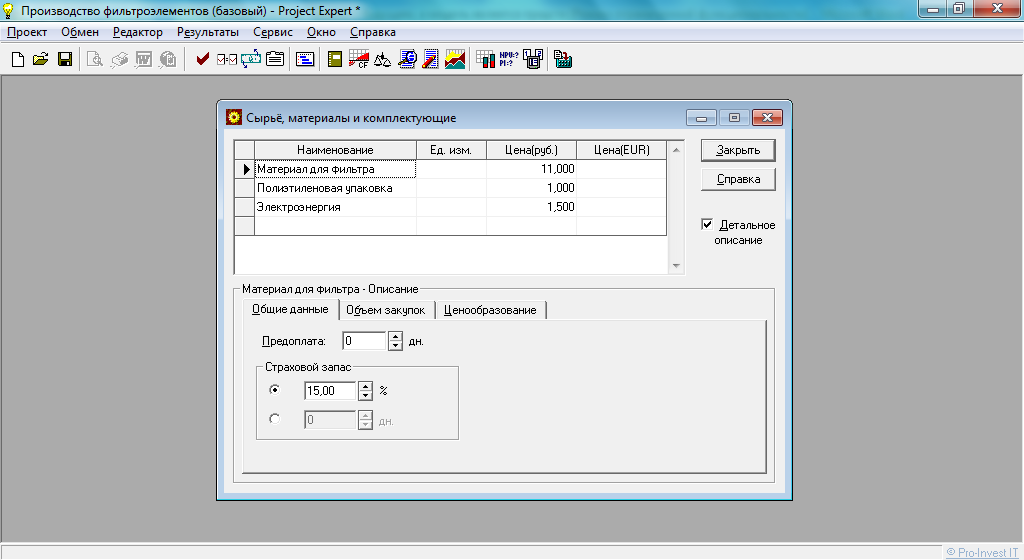Open the colored chart graph icon

click(x=455, y=59)
